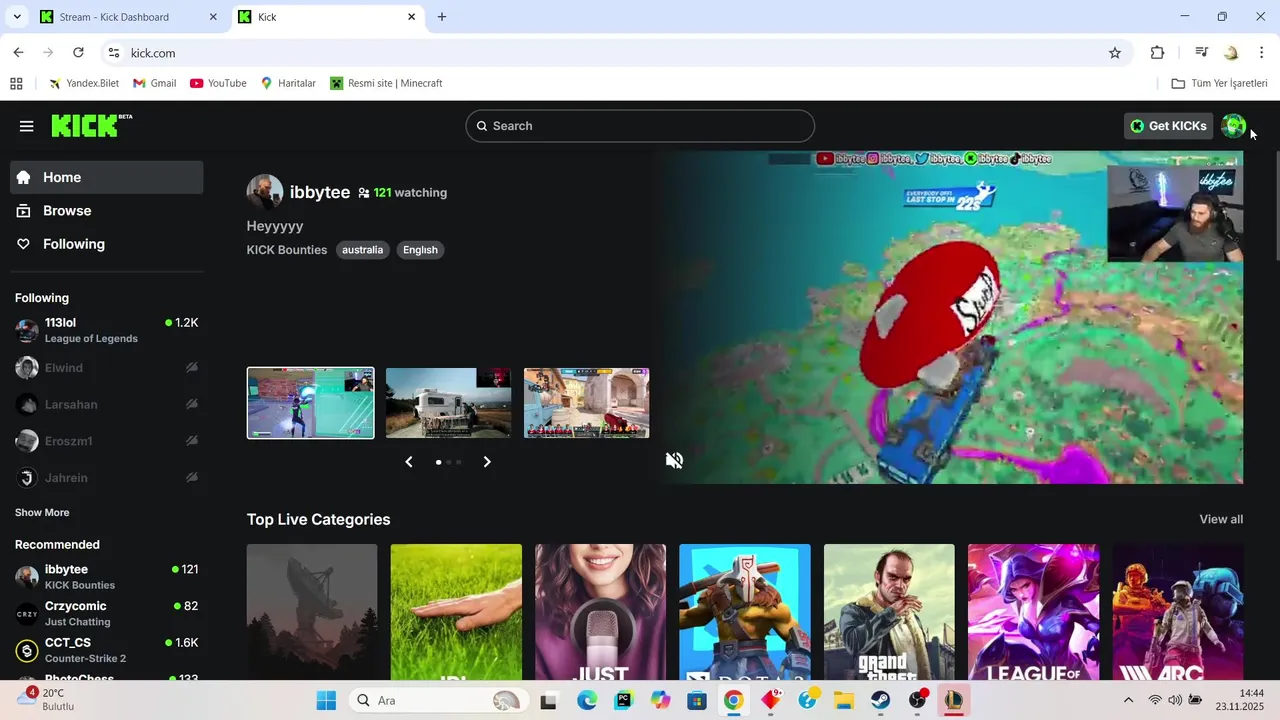Open YouTube bookmark
This screenshot has width=1280, height=720.
pos(218,83)
